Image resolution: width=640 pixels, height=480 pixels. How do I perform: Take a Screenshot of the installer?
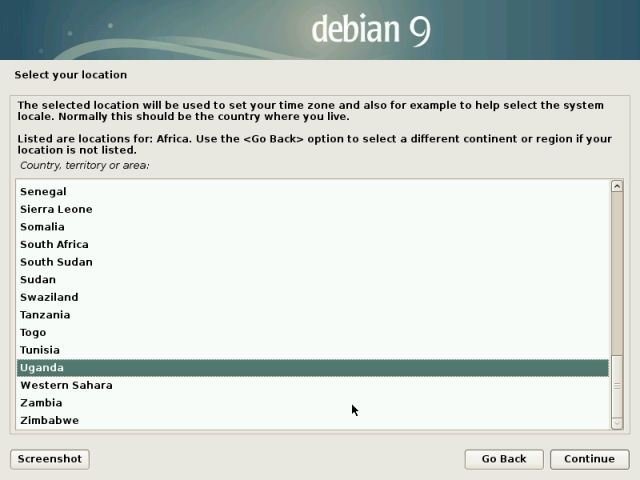[x=50, y=459]
